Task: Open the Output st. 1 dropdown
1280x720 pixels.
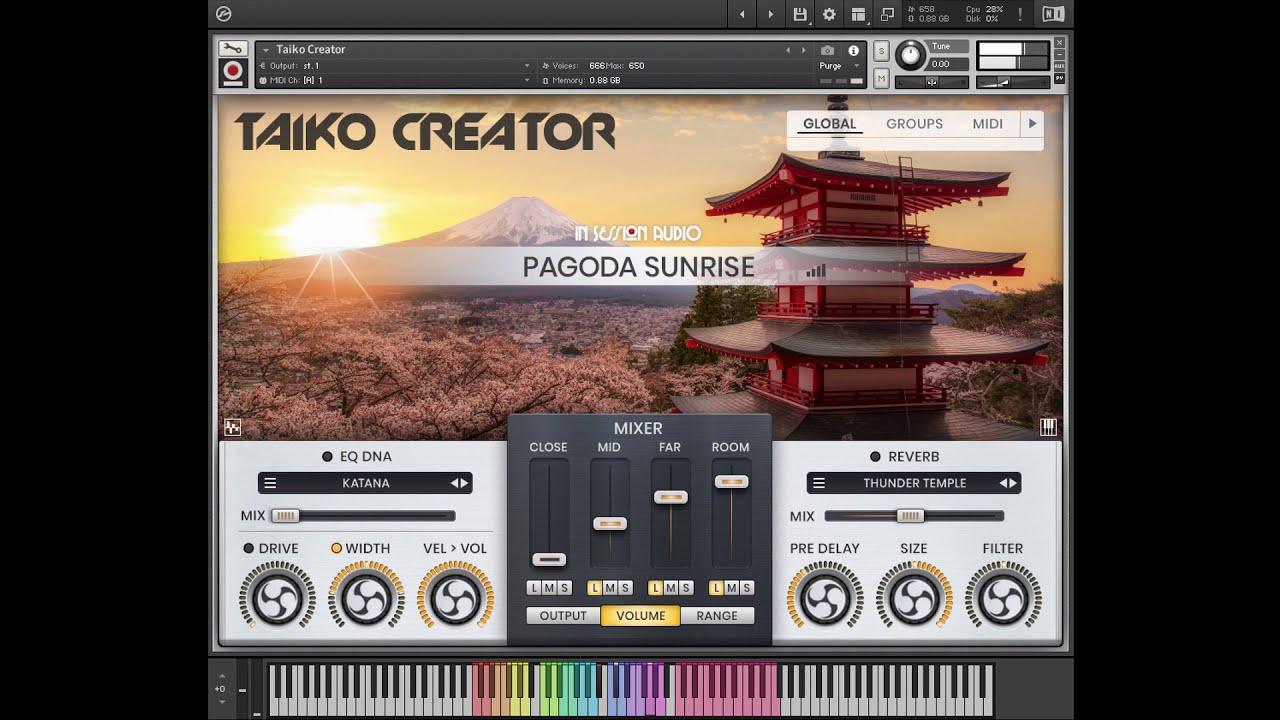Action: click(527, 66)
